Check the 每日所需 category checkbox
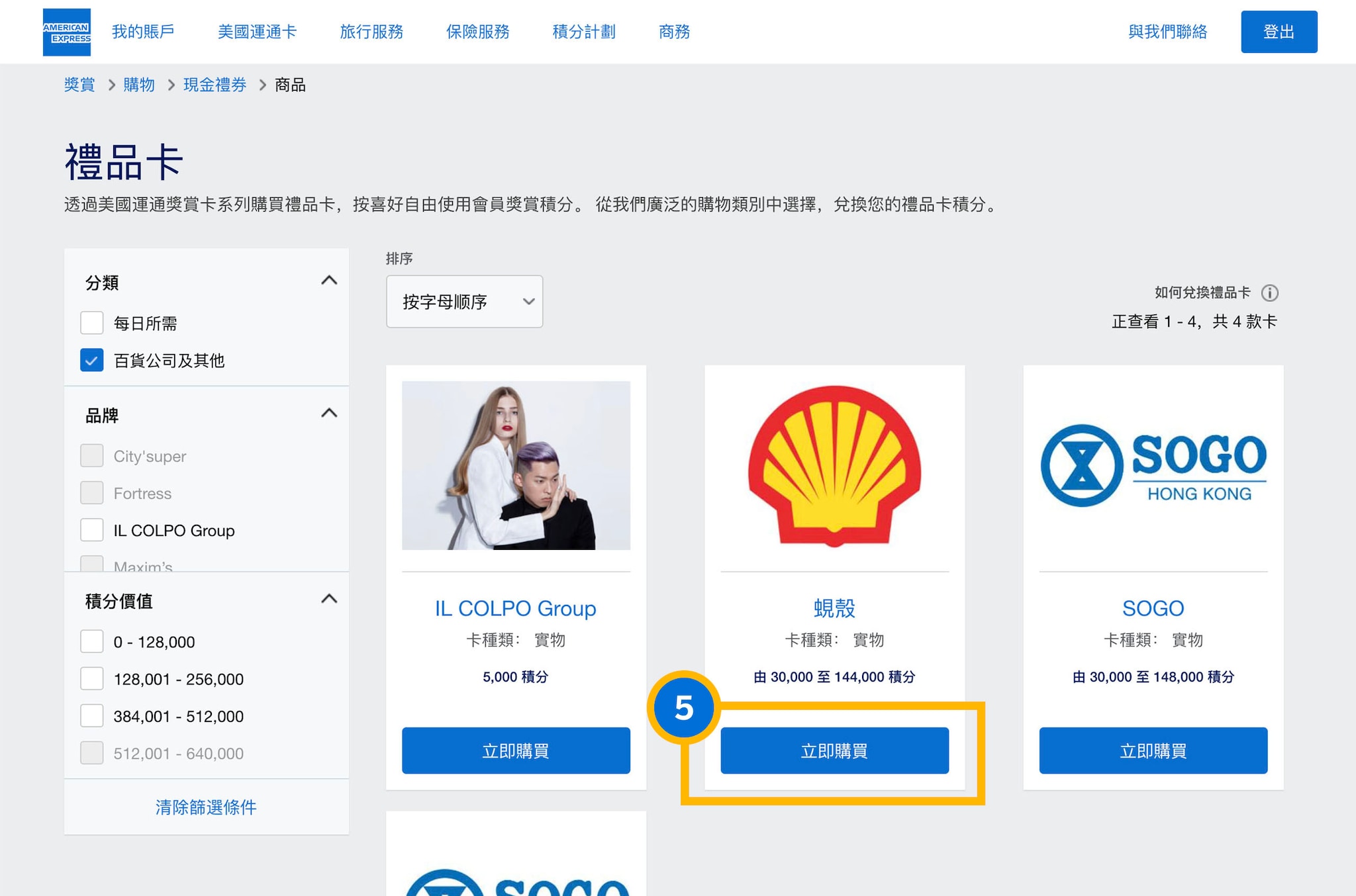Screen dimensions: 1356x896 click(92, 323)
